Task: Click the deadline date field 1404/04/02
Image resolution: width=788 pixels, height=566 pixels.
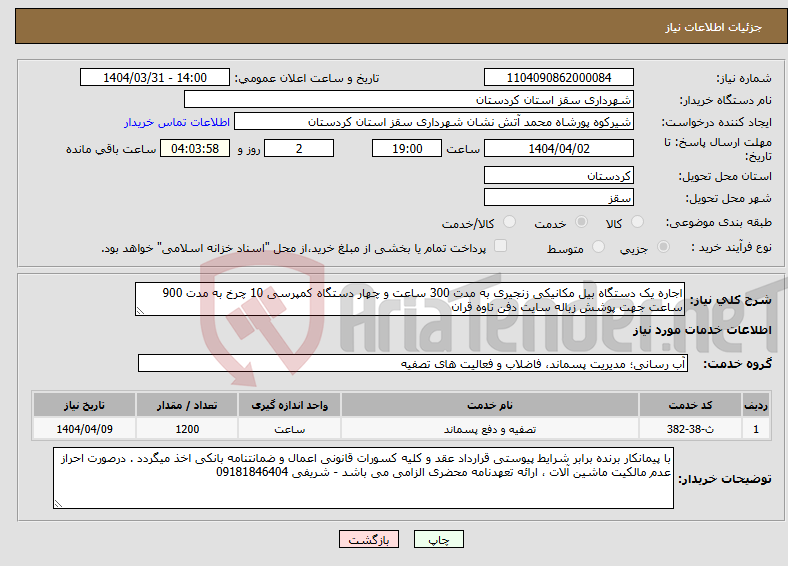Action: [x=558, y=148]
